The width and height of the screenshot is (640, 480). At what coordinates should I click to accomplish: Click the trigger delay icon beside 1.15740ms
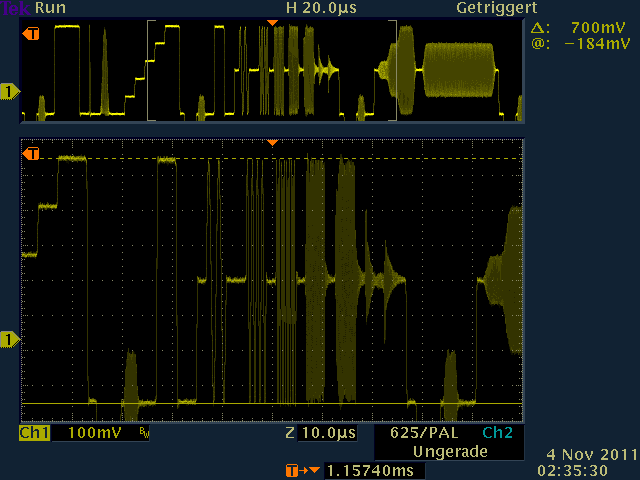297,470
